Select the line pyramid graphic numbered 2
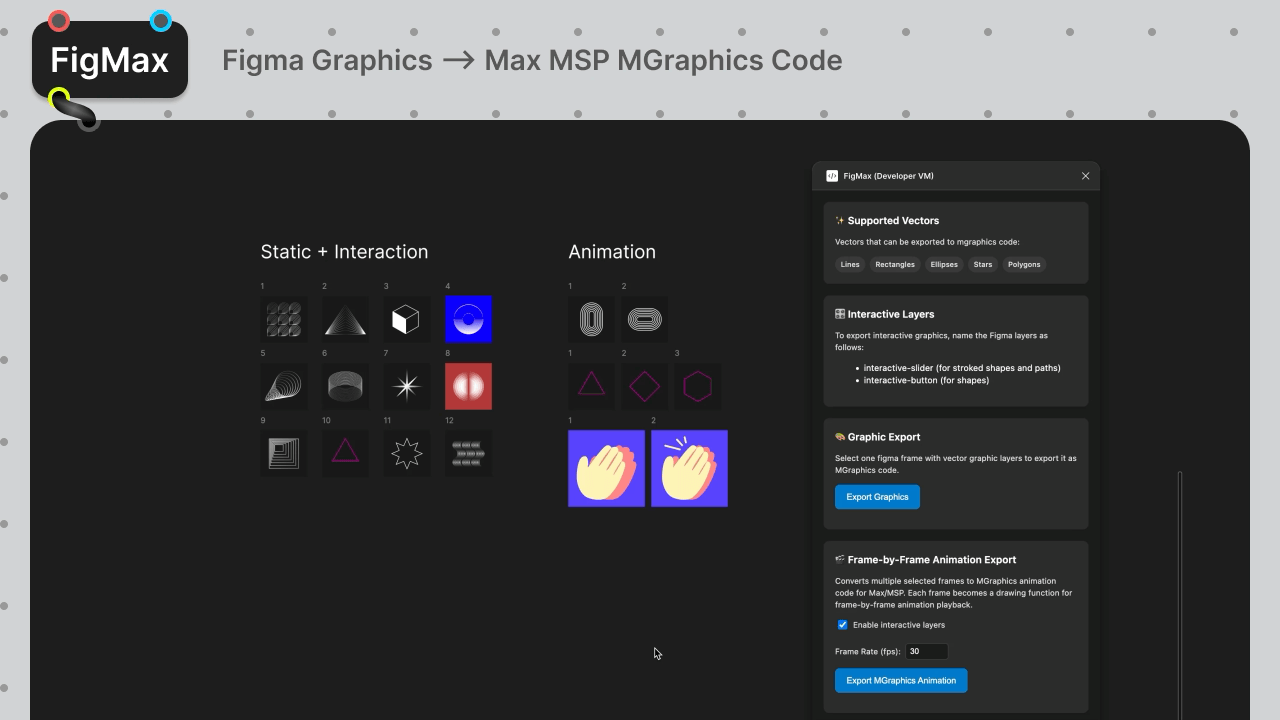Screen dimensions: 1280x720 (x=345, y=320)
